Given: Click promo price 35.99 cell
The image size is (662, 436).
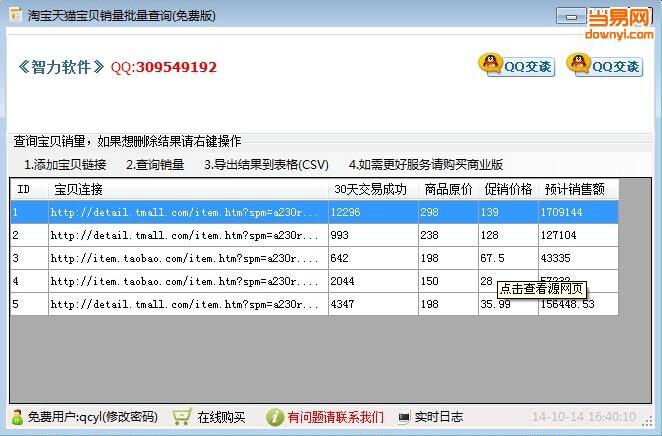Looking at the screenshot, I should (508, 304).
